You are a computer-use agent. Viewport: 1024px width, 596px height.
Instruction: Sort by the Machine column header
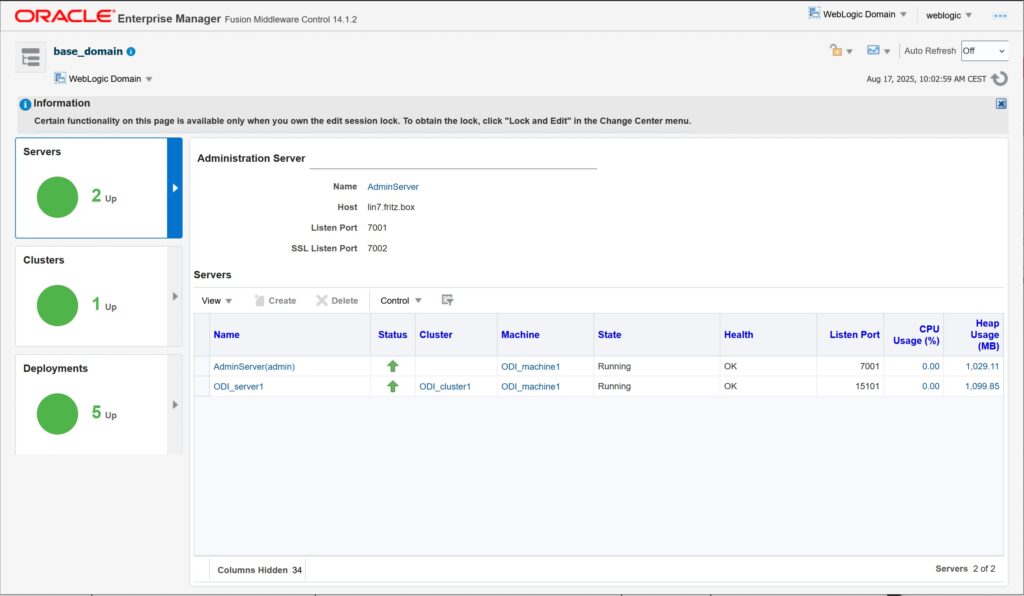click(x=520, y=335)
